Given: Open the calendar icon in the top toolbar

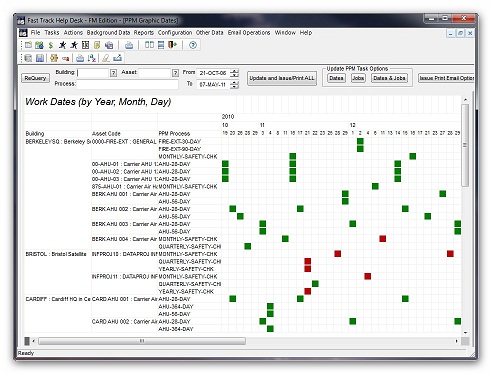Looking at the screenshot, I should tap(39, 45).
